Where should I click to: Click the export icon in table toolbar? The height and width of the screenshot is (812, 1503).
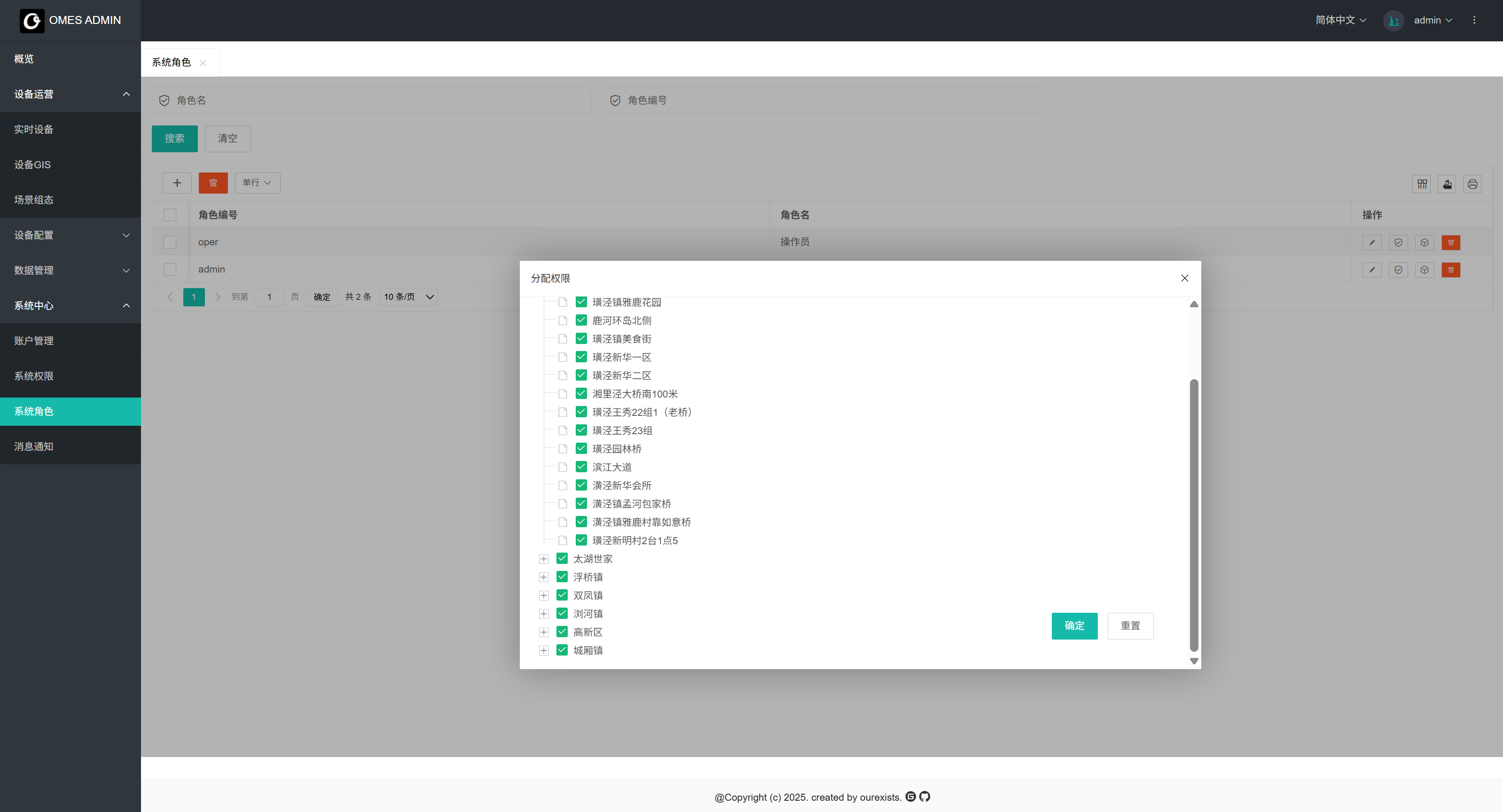pyautogui.click(x=1447, y=184)
